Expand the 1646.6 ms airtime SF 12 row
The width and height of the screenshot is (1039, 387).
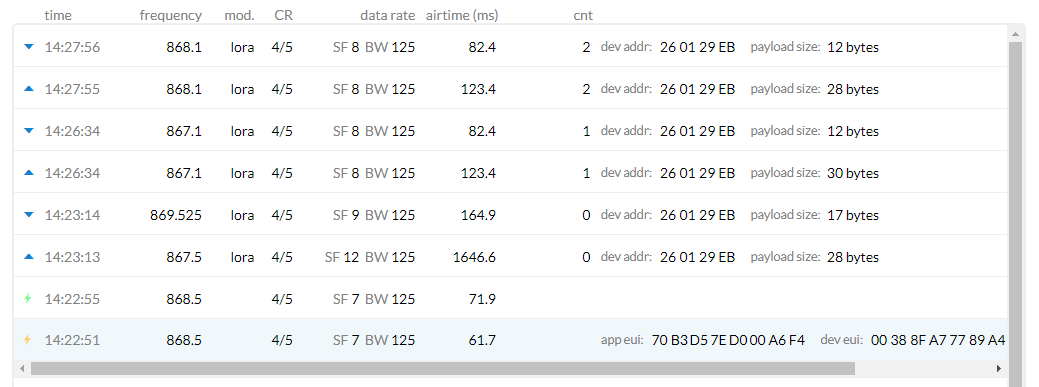pyautogui.click(x=510, y=256)
